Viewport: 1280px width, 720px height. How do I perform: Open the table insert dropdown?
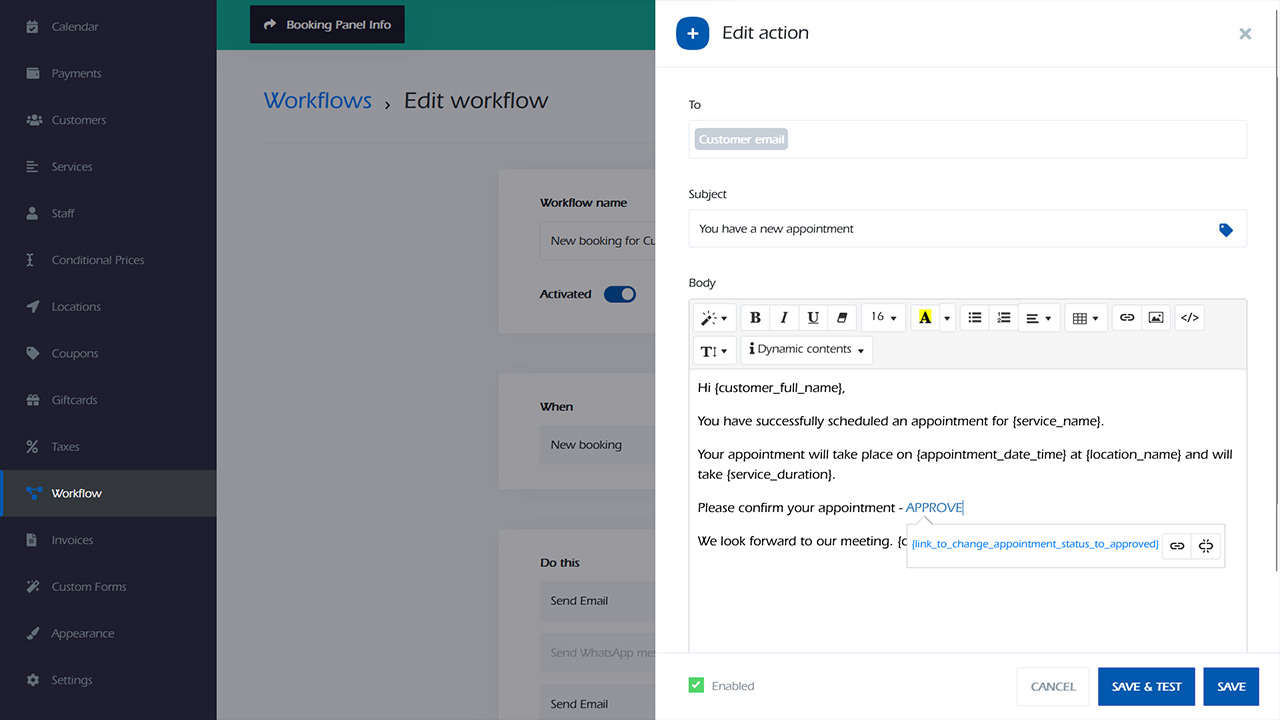1085,318
